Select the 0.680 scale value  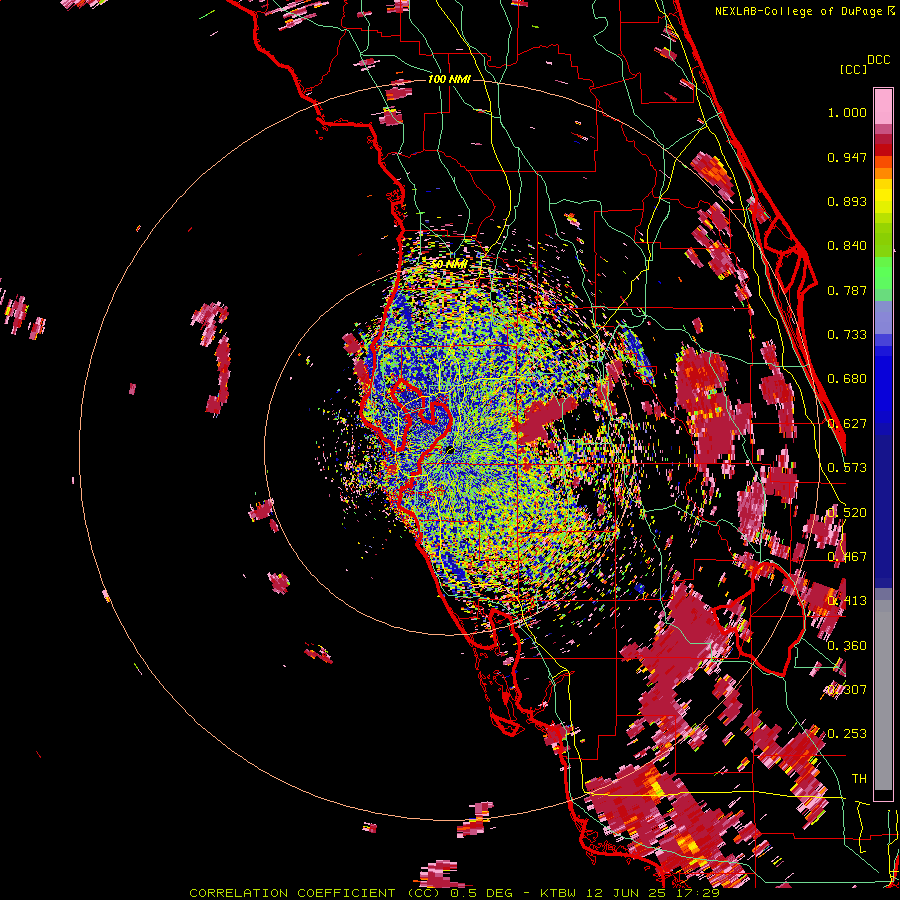coord(847,379)
